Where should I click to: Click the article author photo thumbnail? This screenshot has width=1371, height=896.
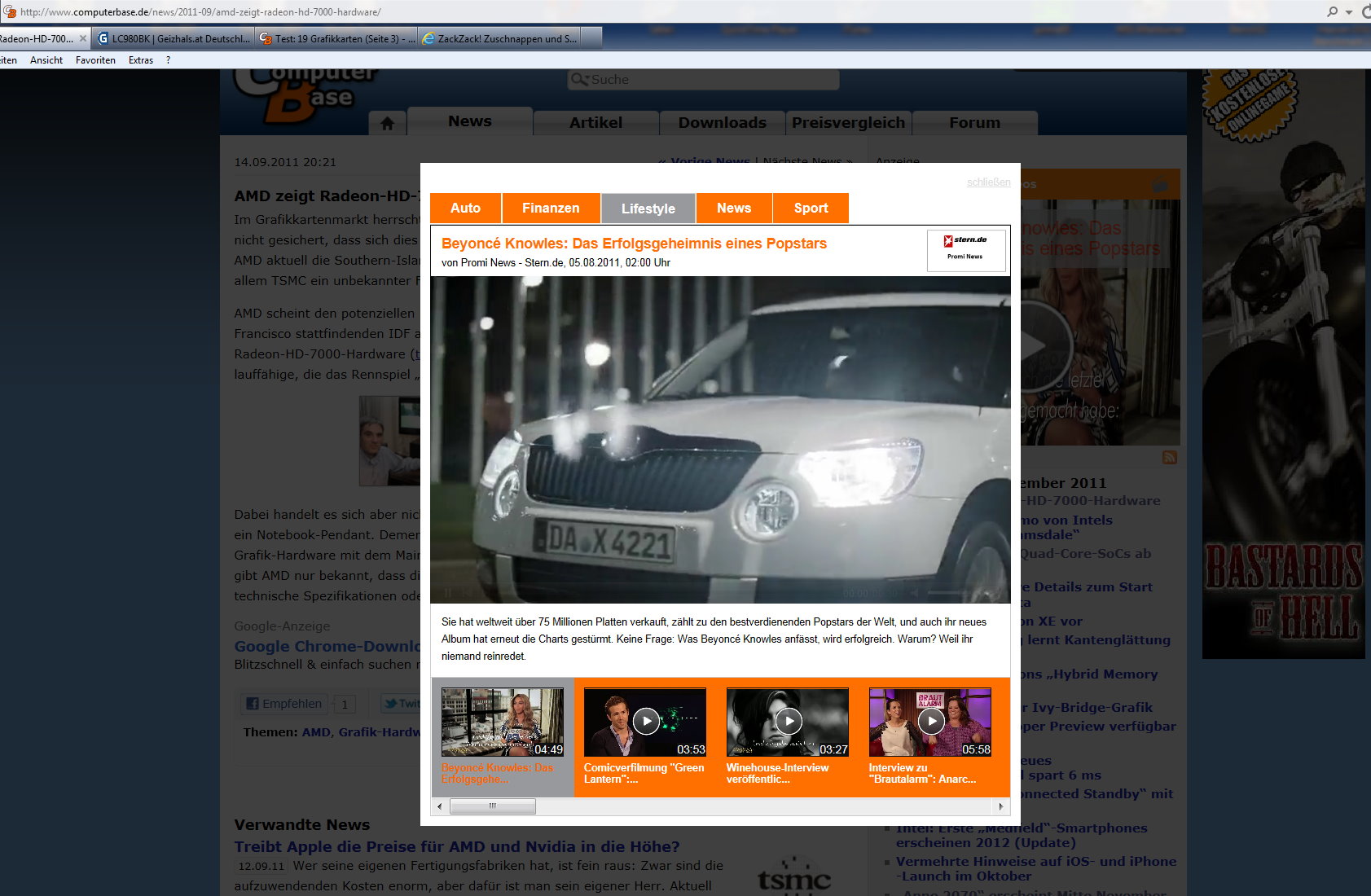pos(389,441)
